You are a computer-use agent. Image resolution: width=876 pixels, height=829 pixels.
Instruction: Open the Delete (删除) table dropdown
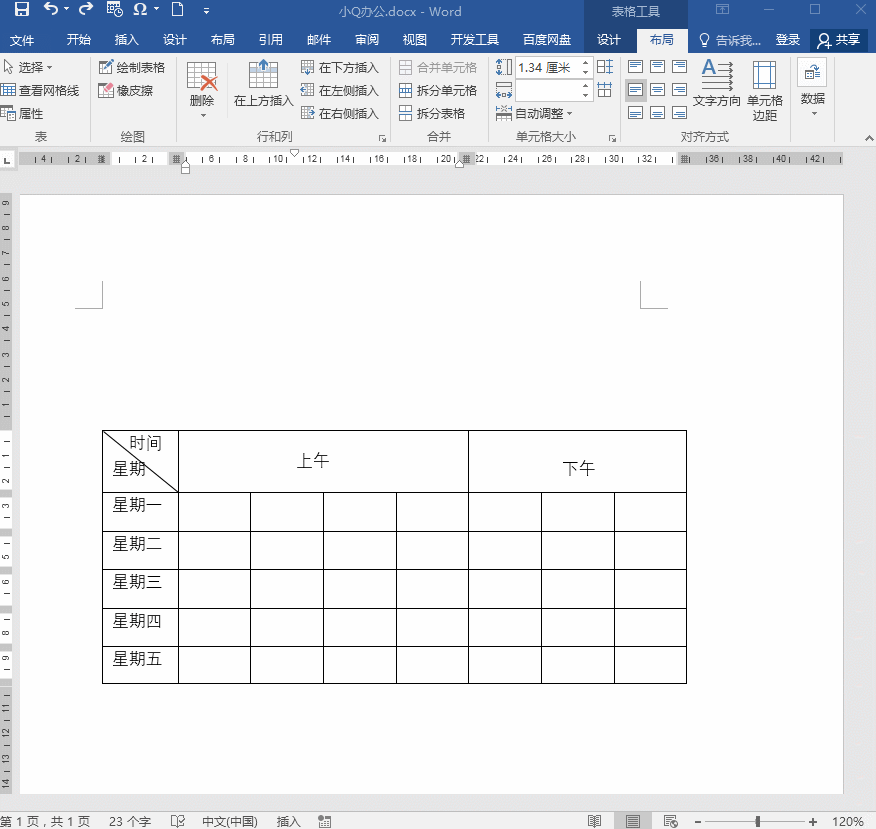(x=202, y=90)
